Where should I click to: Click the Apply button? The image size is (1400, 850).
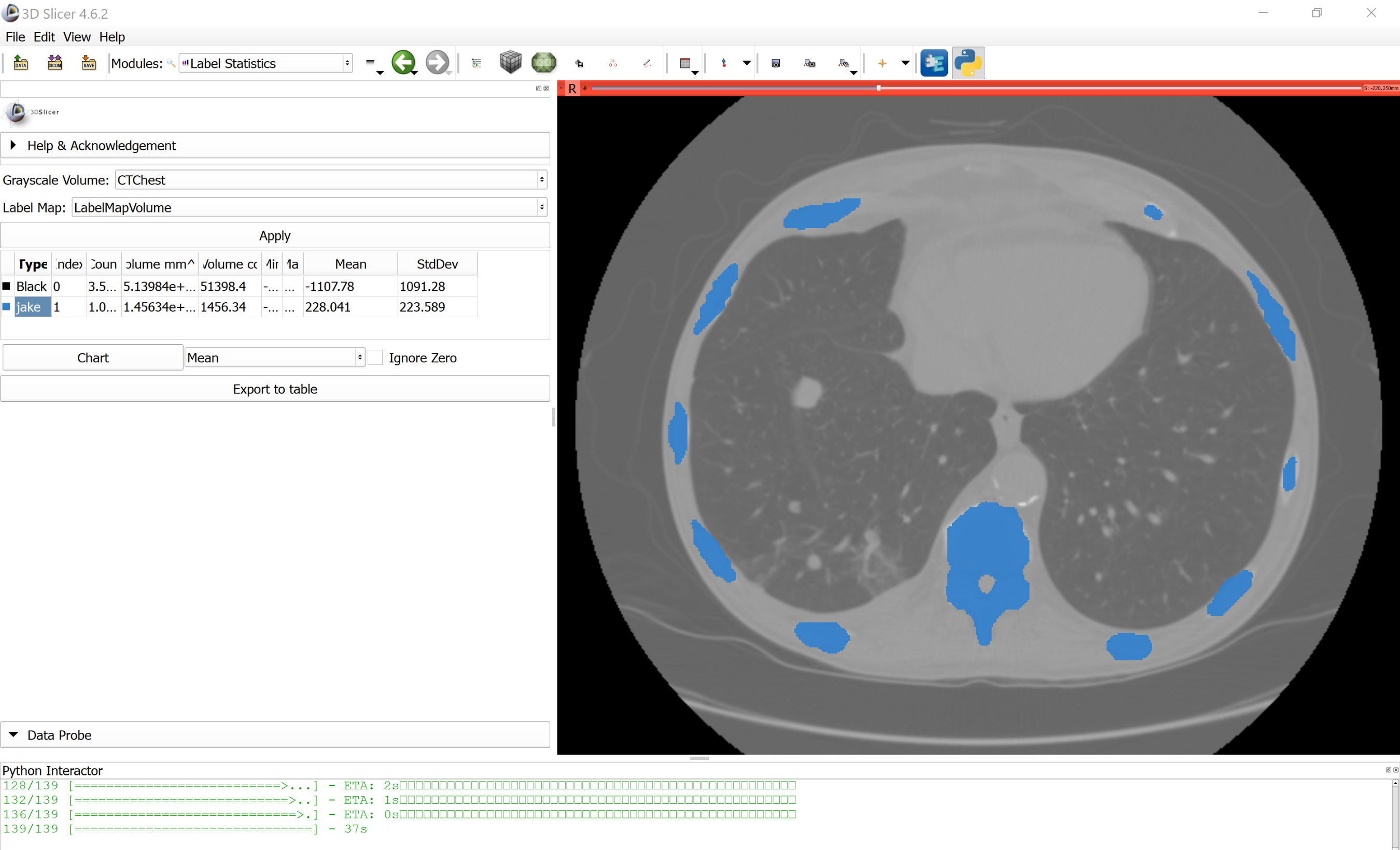click(x=275, y=236)
